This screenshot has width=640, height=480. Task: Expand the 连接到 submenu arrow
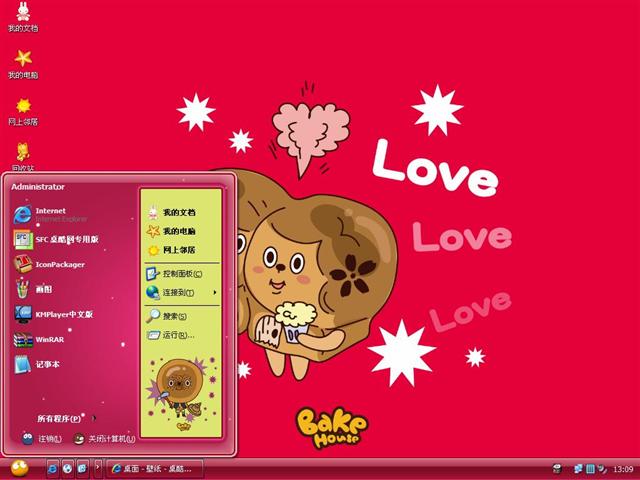[215, 292]
